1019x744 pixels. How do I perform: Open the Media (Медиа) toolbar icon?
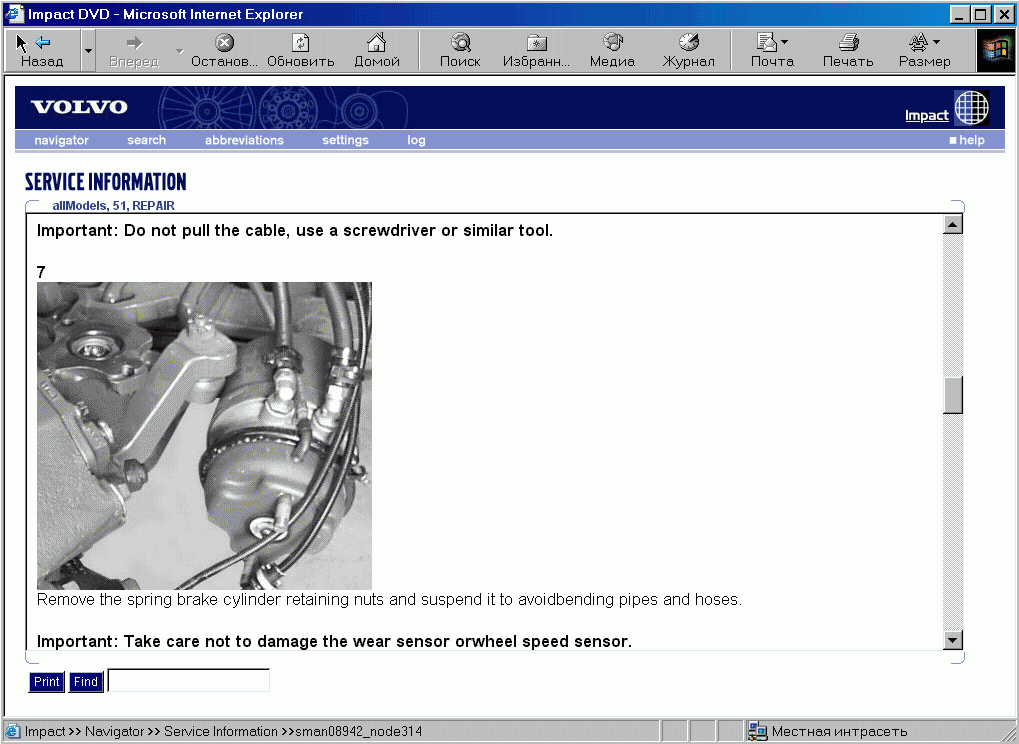[612, 43]
